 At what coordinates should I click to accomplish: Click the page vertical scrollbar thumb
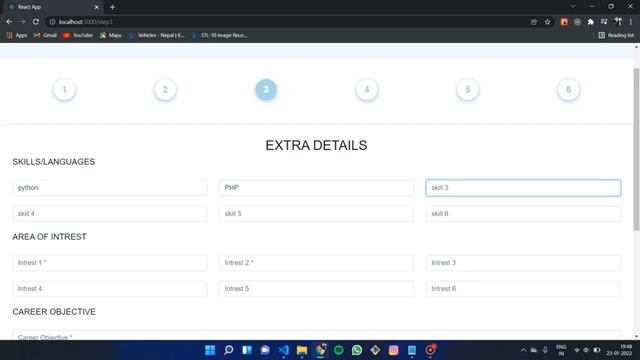[636, 149]
